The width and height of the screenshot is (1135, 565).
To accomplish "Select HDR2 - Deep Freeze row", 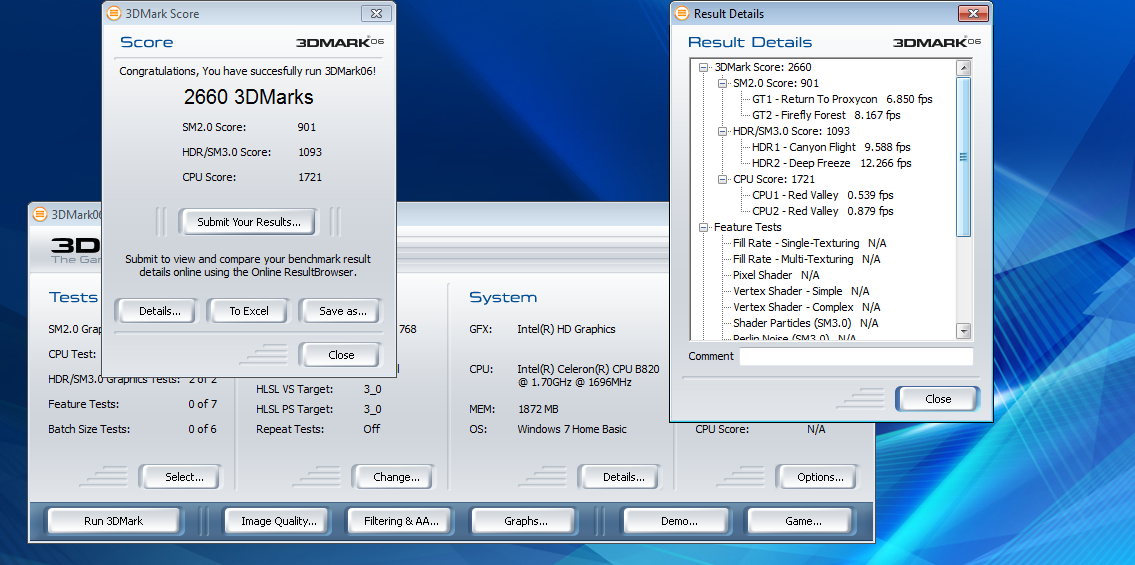I will [x=832, y=163].
